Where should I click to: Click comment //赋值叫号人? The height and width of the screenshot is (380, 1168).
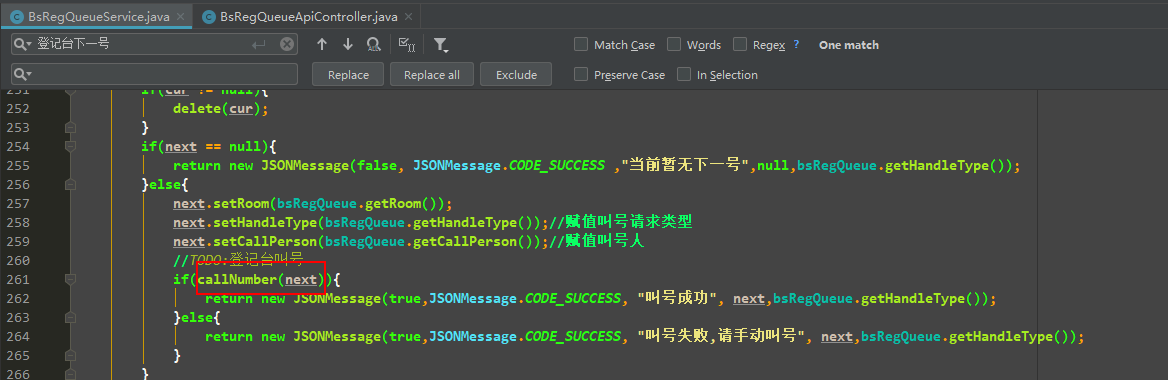click(597, 241)
